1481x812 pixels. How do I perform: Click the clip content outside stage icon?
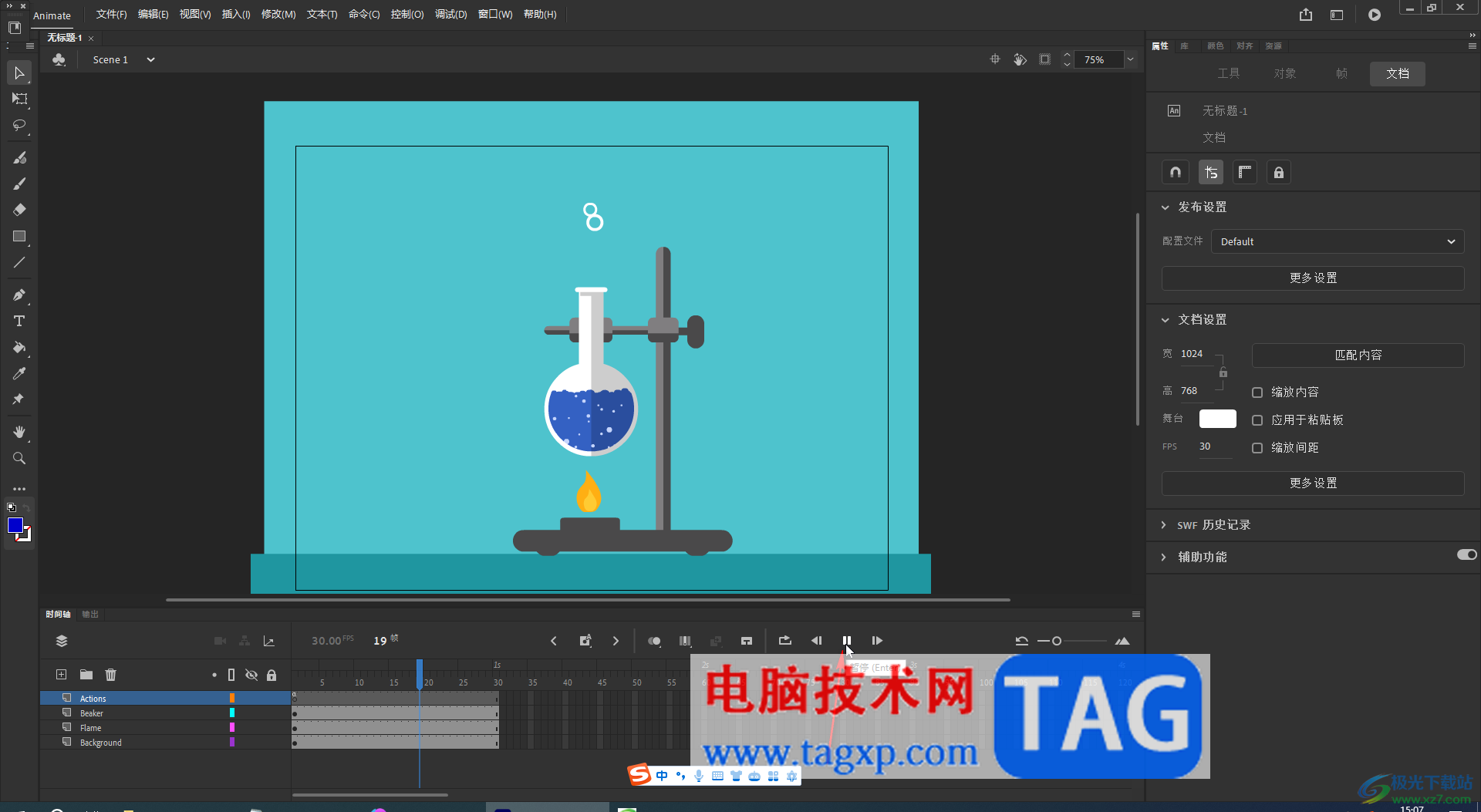pyautogui.click(x=1044, y=59)
